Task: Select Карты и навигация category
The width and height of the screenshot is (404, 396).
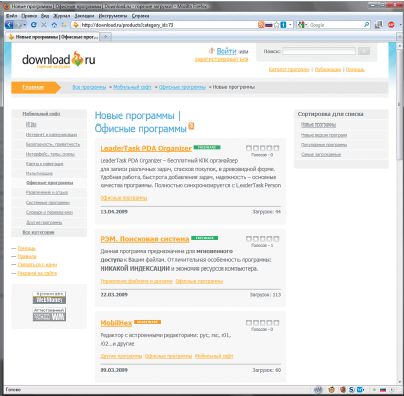Action: coord(44,164)
